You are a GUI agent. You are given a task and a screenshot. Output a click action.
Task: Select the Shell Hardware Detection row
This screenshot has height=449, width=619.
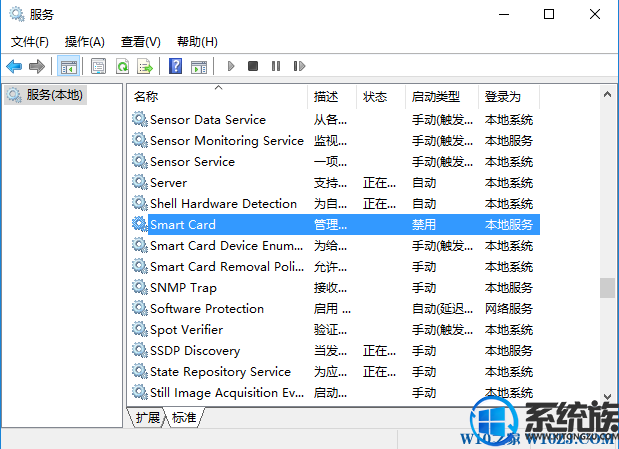pyautogui.click(x=336, y=203)
